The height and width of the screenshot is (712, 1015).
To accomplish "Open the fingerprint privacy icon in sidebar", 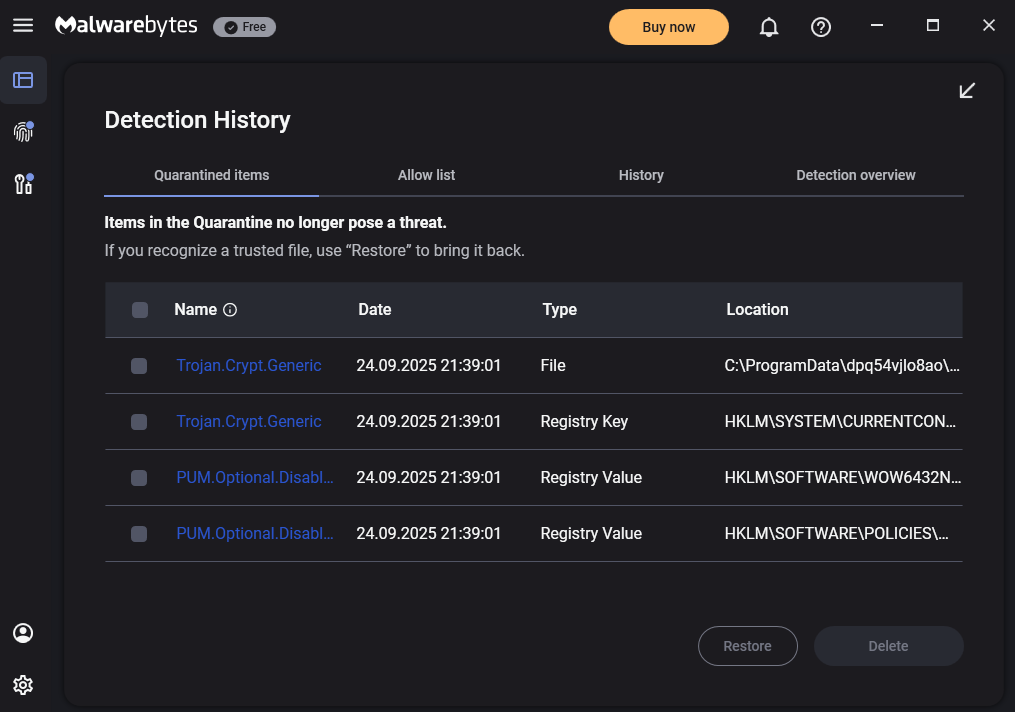I will (24, 132).
